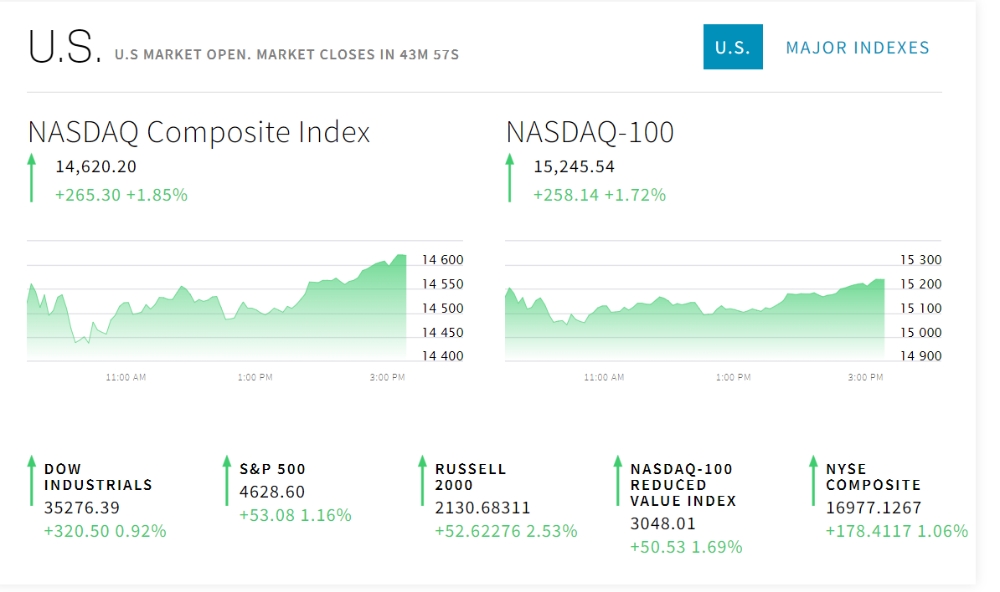The height and width of the screenshot is (592, 1000).
Task: Click the NASDAQ-100 green up arrow
Action: pyautogui.click(x=509, y=178)
